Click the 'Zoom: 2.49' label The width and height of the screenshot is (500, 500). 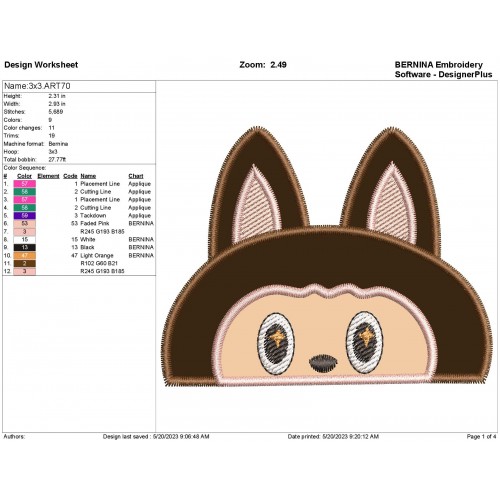pos(263,65)
